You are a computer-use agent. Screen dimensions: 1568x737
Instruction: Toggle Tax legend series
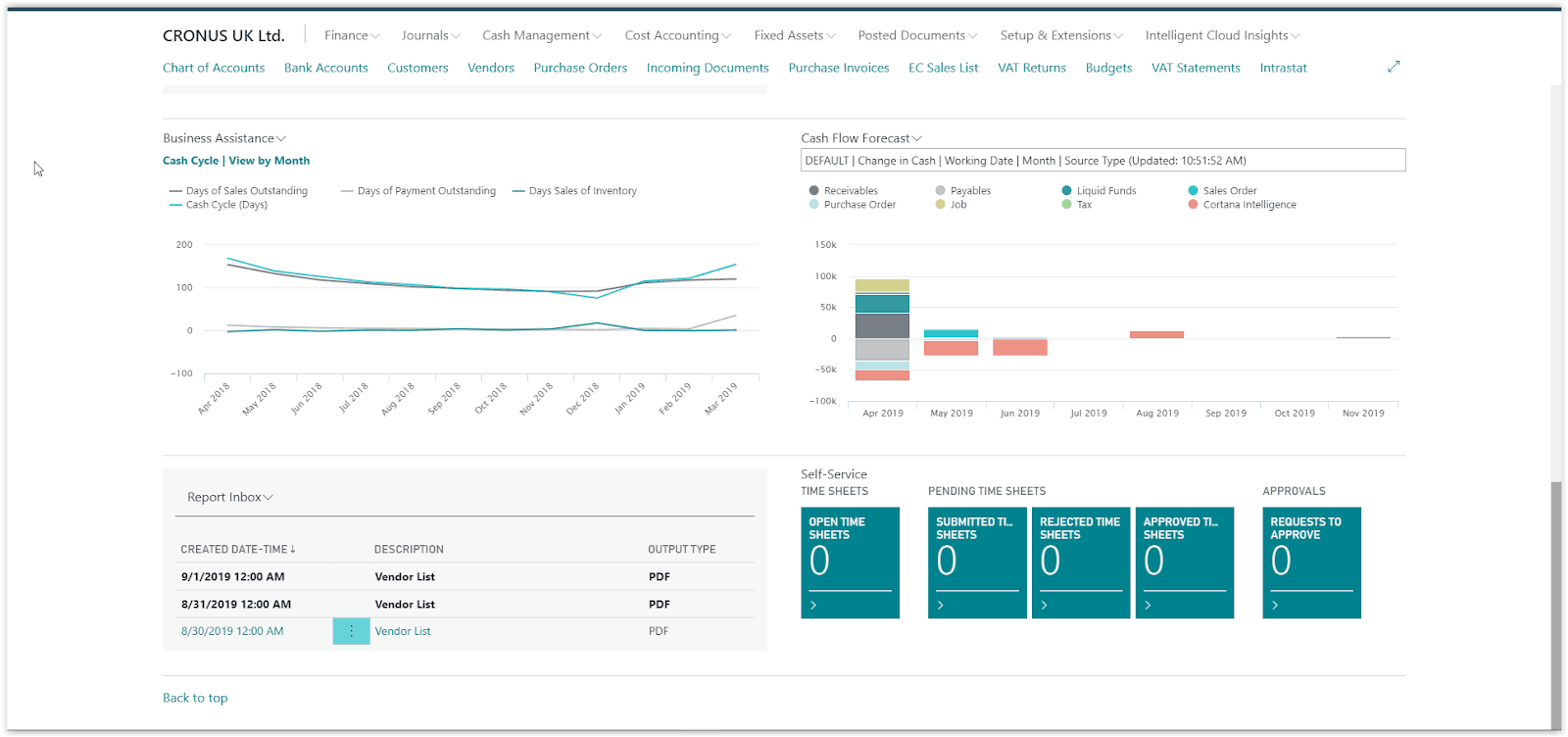click(1076, 205)
